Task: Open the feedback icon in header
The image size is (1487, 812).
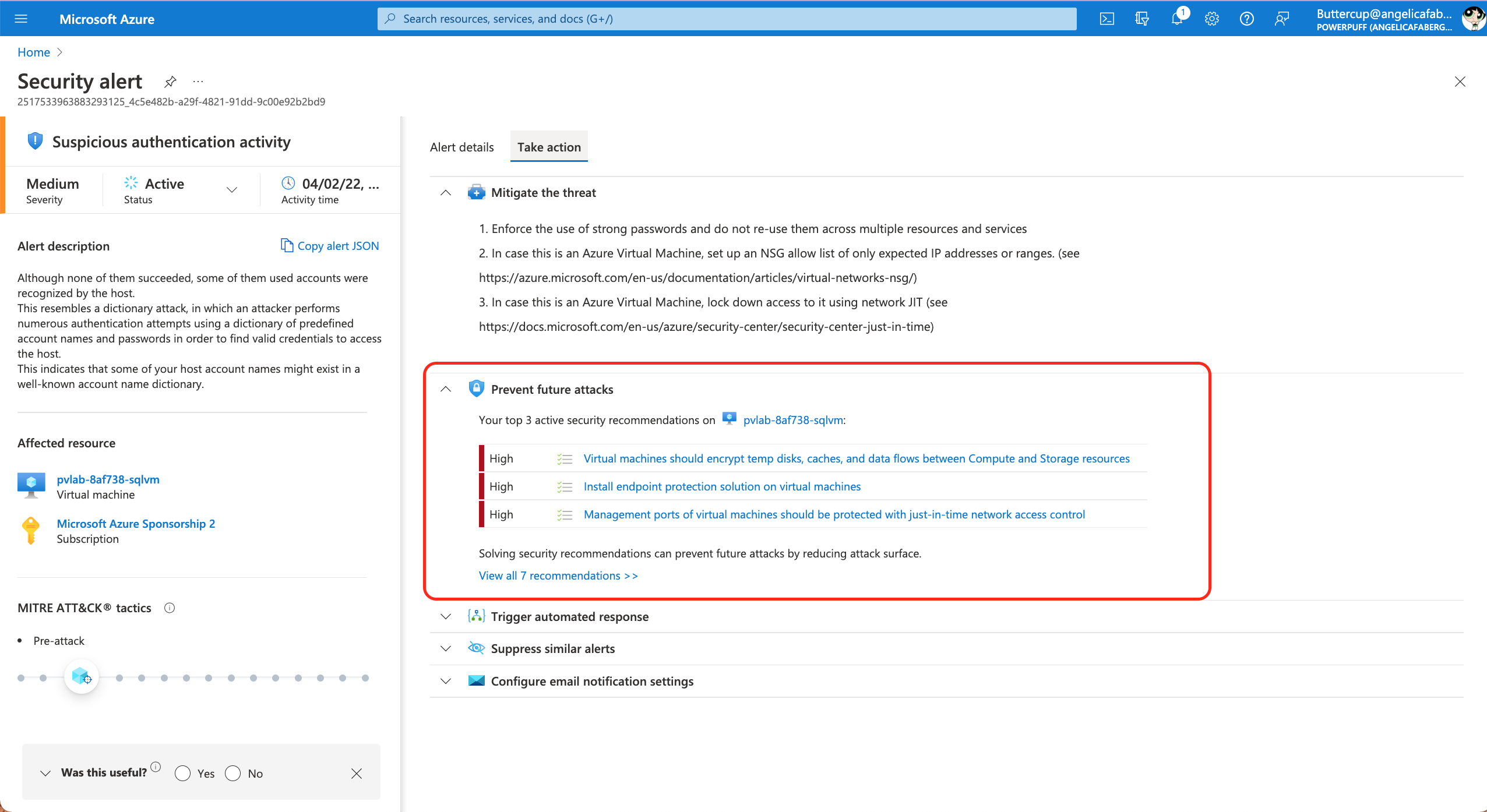Action: click(1281, 19)
